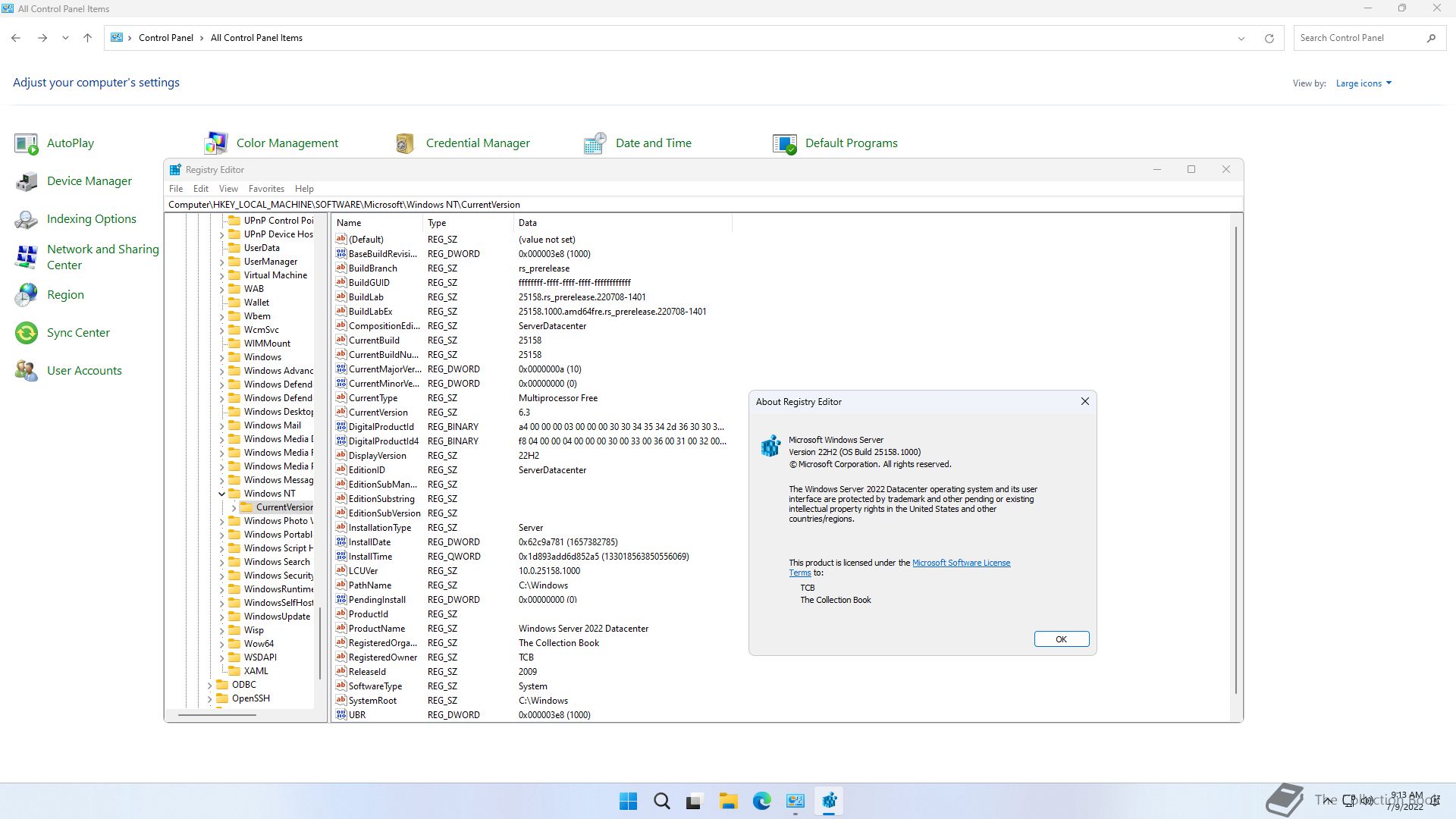Open the Help menu in Registry Editor
Image resolution: width=1456 pixels, height=819 pixels.
[304, 189]
